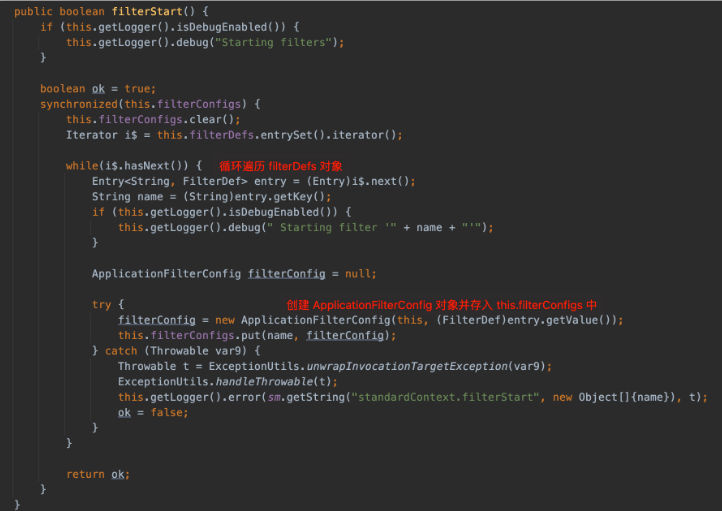Click the filterConfigs.clear() call
This screenshot has width=722, height=511.
click(149, 119)
